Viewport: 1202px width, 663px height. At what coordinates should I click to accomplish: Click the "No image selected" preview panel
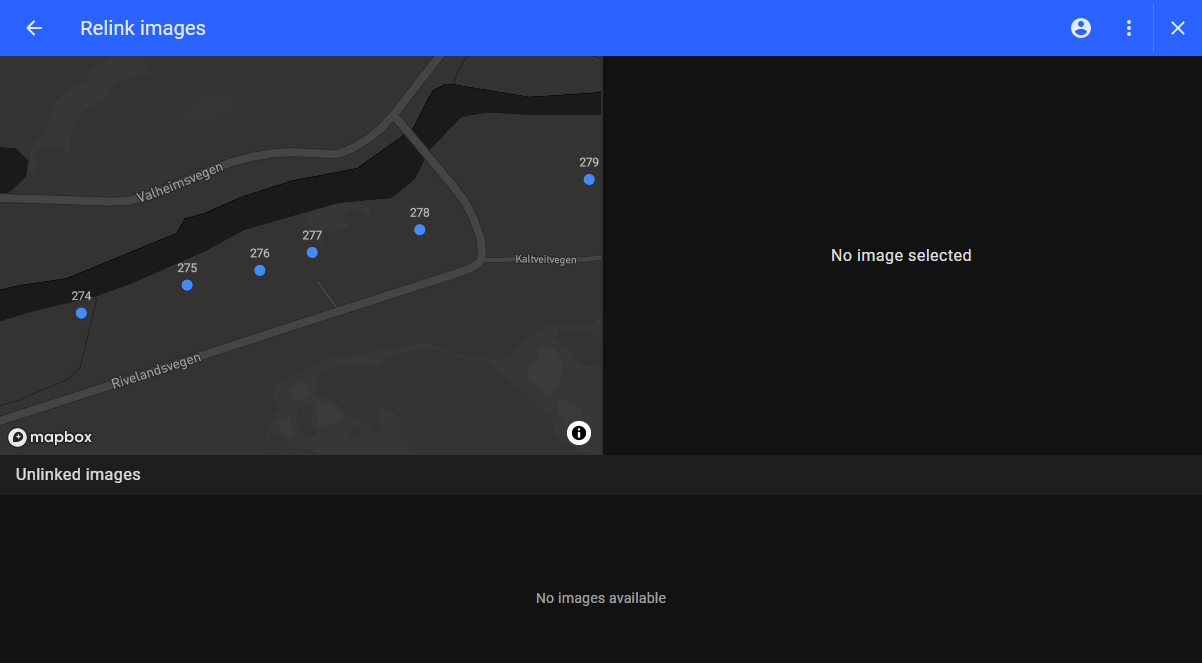pyautogui.click(x=901, y=256)
